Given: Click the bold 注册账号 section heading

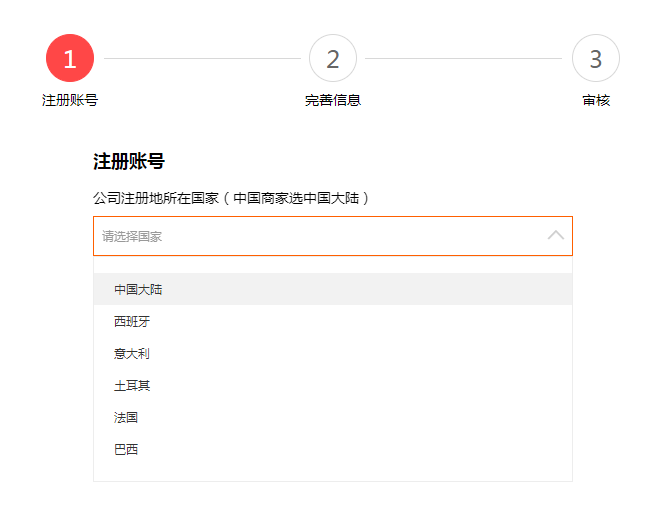Looking at the screenshot, I should coord(129,161).
